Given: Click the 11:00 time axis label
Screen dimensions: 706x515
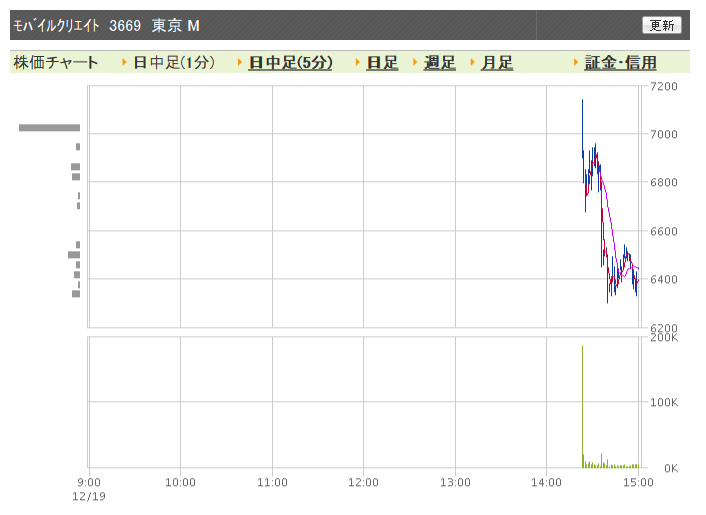Looking at the screenshot, I should (x=272, y=483).
